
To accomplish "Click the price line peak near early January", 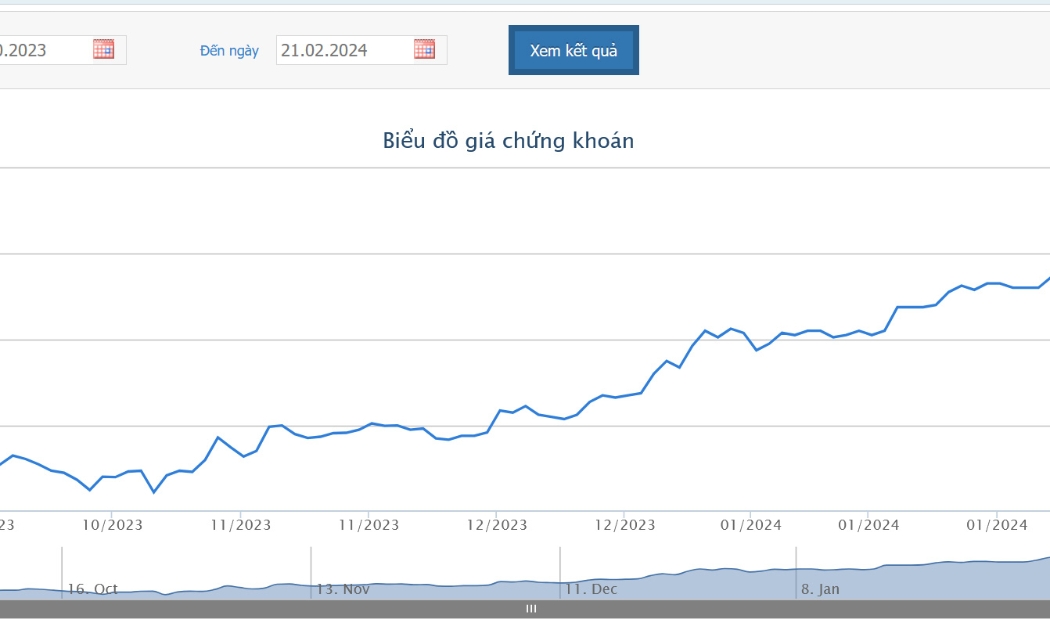I will (x=731, y=329).
